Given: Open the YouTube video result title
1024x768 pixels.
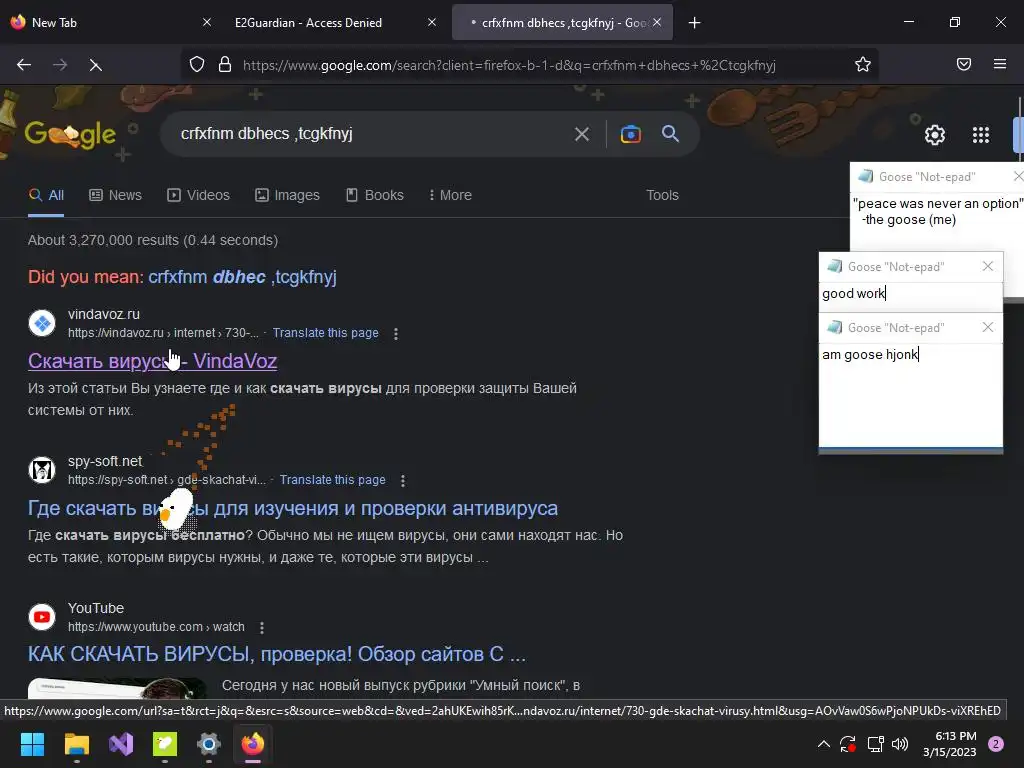Looking at the screenshot, I should point(277,654).
